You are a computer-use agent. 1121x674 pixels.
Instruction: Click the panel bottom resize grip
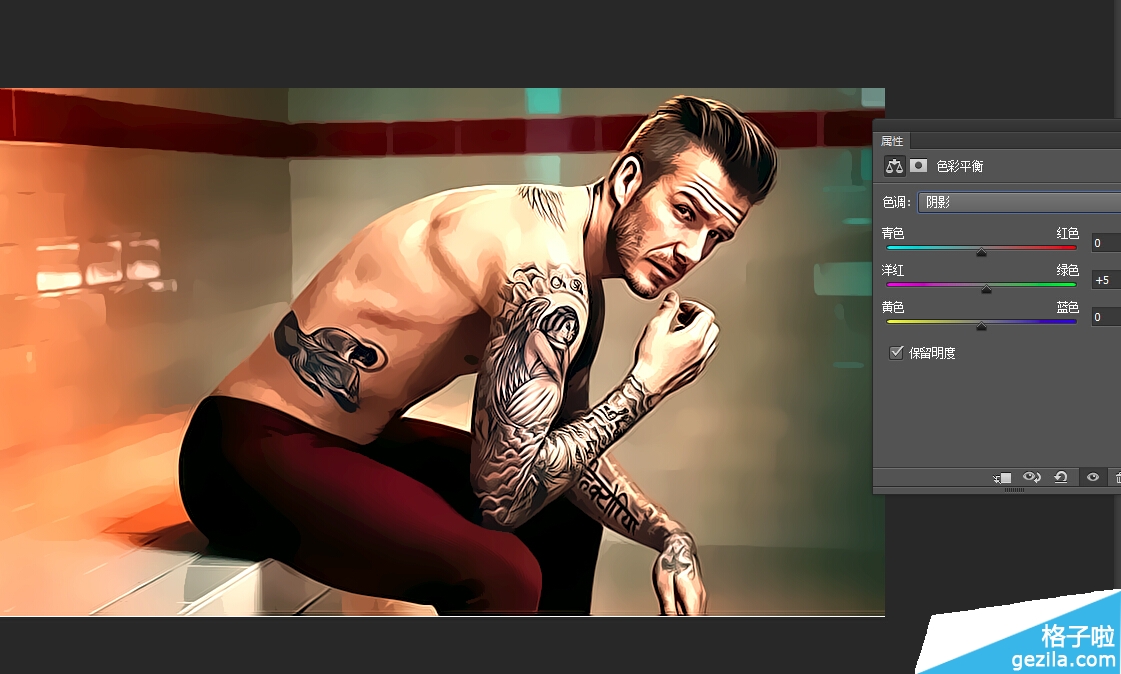(1014, 490)
